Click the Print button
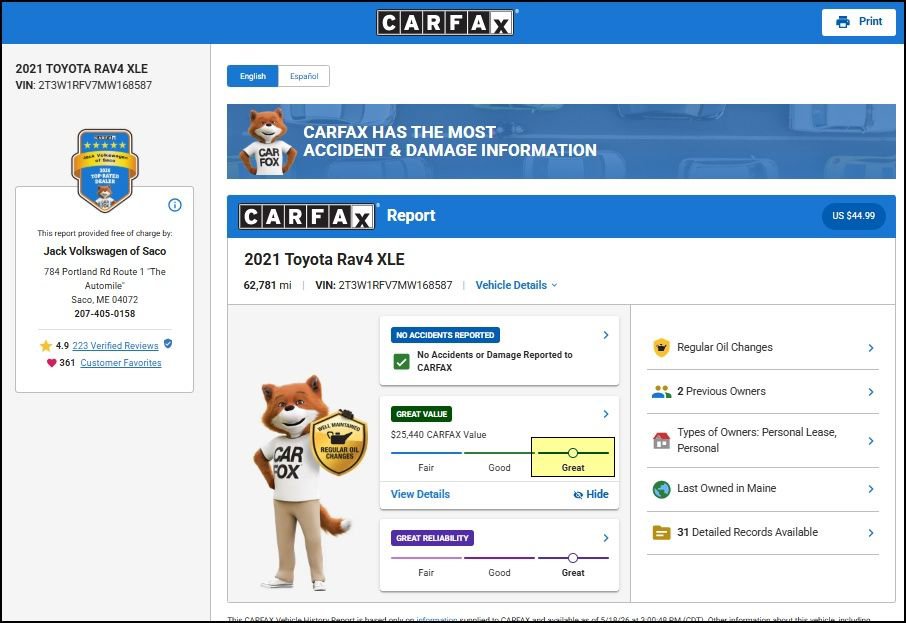 click(x=859, y=22)
